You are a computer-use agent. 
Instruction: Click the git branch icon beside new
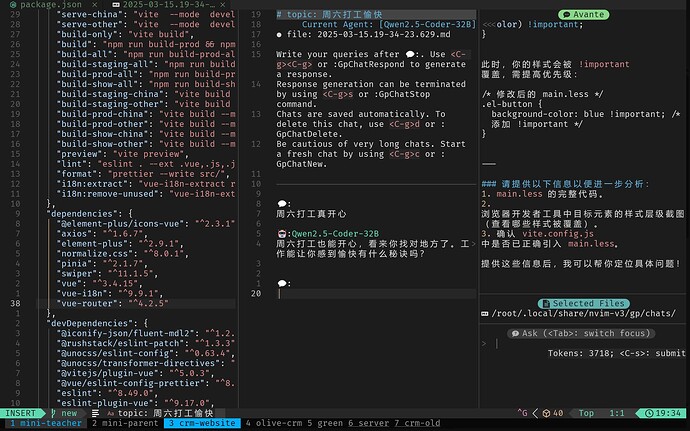(x=53, y=413)
